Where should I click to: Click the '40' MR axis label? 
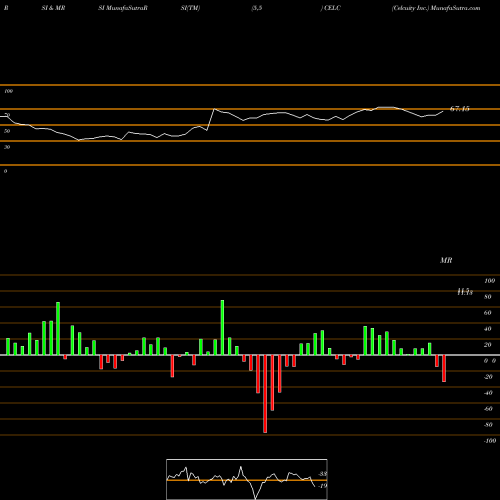click(x=488, y=329)
